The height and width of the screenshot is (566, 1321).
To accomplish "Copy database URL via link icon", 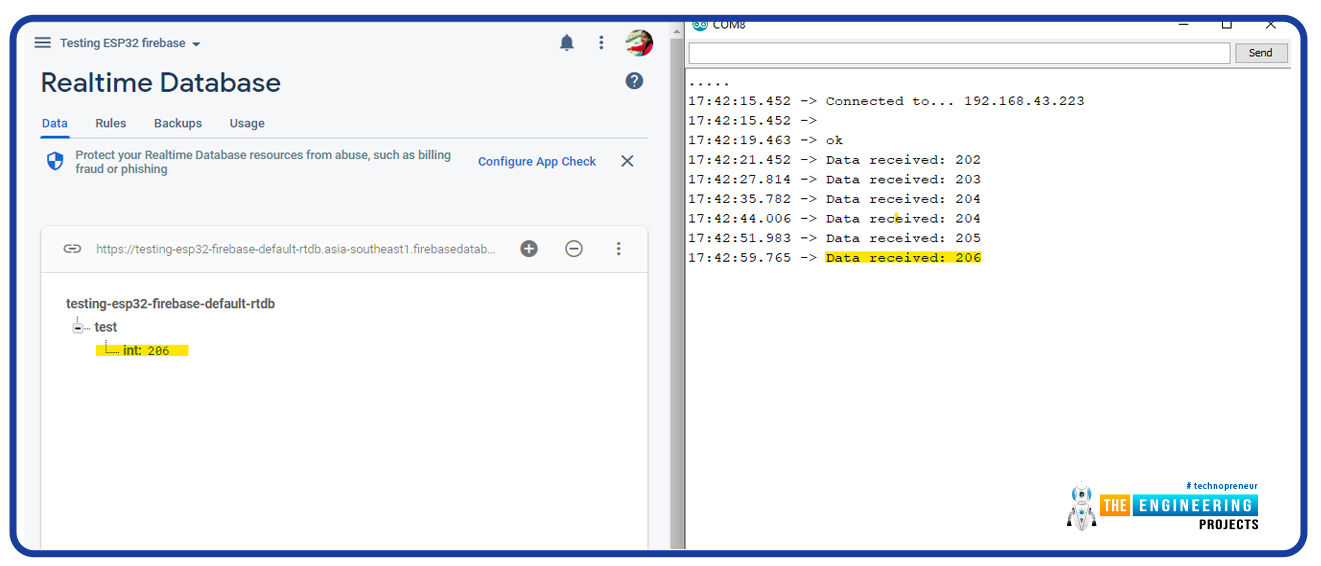I will point(72,249).
